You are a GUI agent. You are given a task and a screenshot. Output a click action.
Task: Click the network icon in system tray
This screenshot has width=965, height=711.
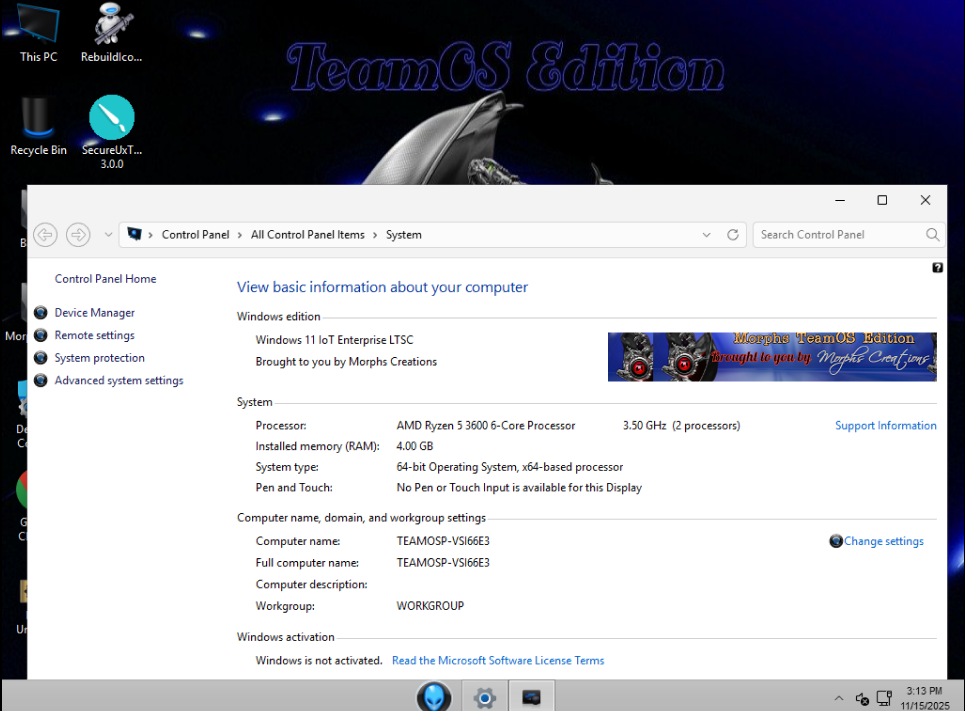[884, 697]
